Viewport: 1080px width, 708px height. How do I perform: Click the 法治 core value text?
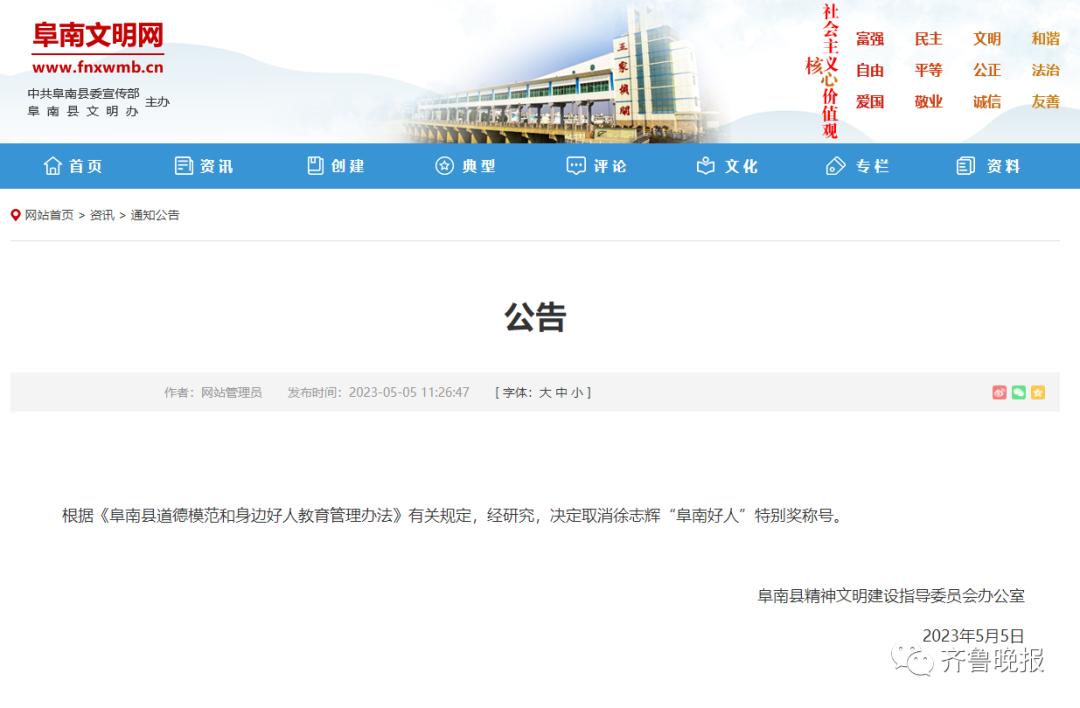pyautogui.click(x=1046, y=70)
